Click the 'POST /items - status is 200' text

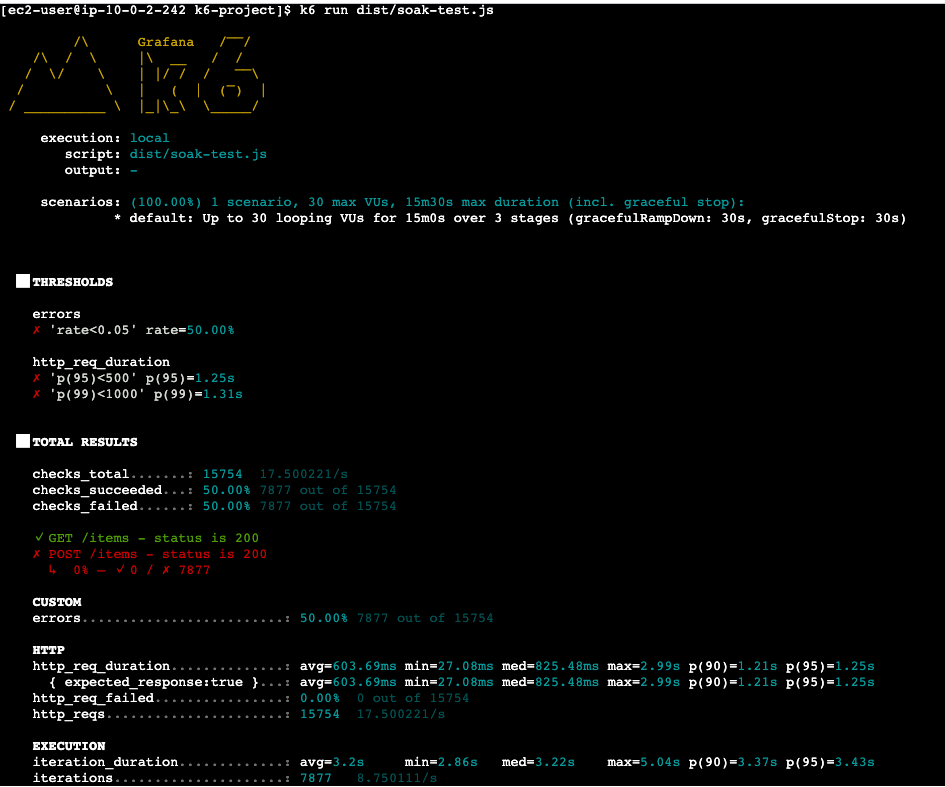pos(158,554)
